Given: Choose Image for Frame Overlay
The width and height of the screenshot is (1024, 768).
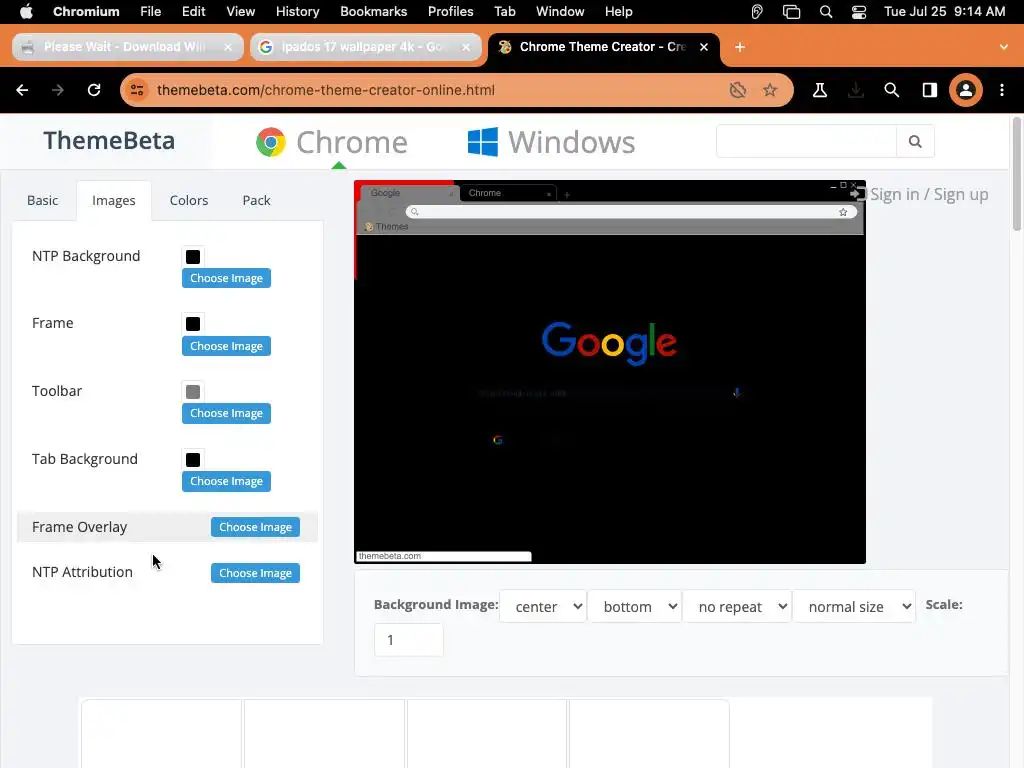Looking at the screenshot, I should [255, 527].
